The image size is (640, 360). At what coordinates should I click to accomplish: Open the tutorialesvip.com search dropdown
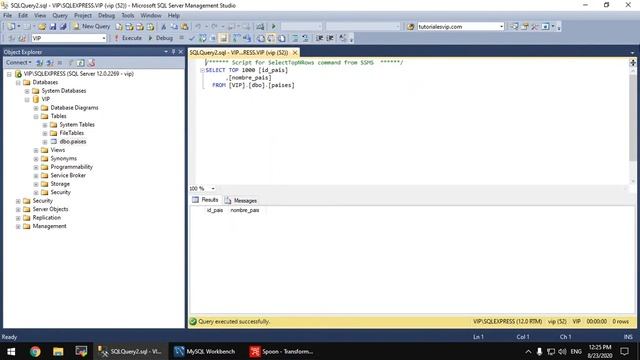click(x=501, y=27)
